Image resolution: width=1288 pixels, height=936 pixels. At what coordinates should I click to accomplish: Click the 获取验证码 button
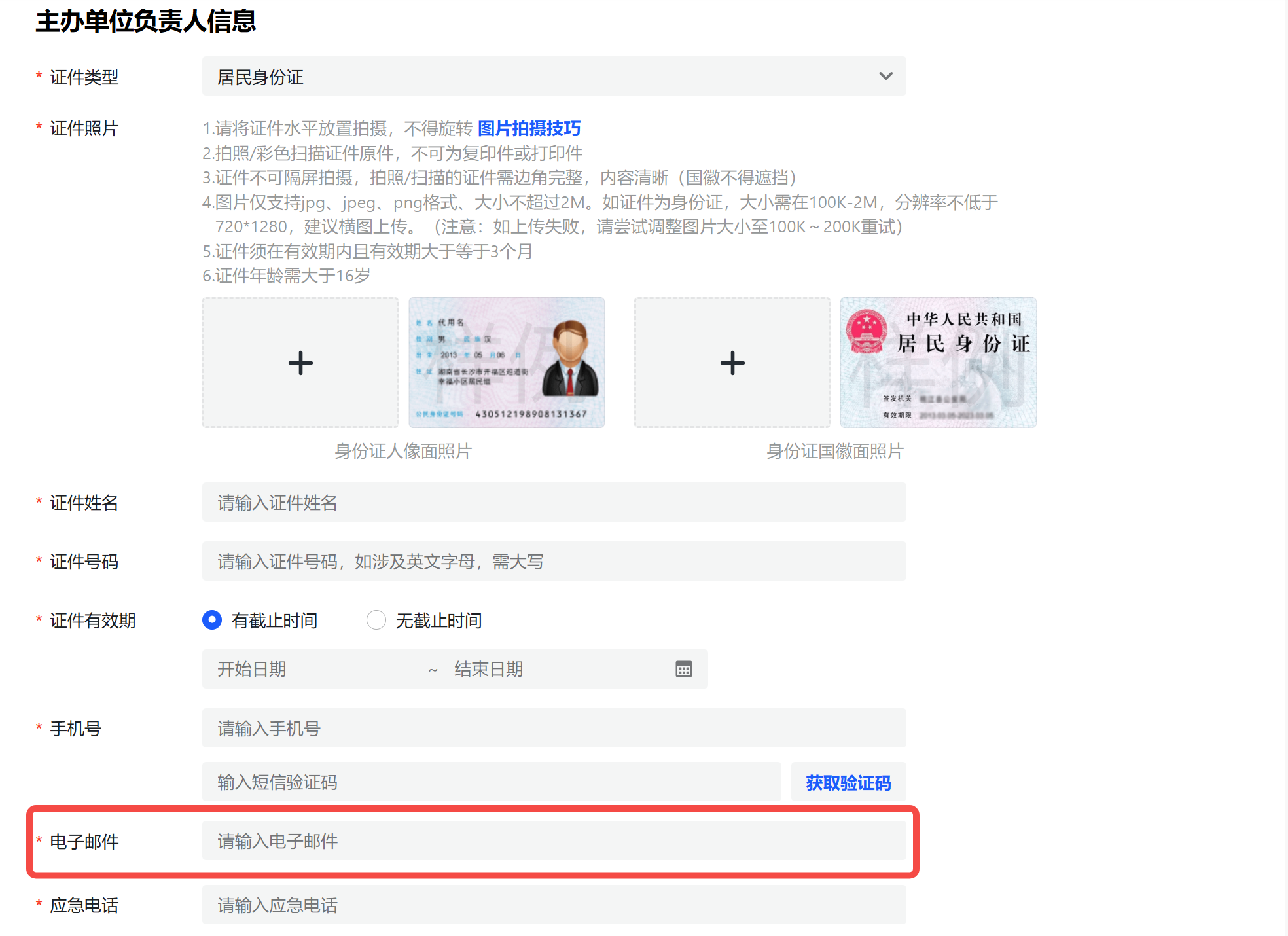point(848,782)
